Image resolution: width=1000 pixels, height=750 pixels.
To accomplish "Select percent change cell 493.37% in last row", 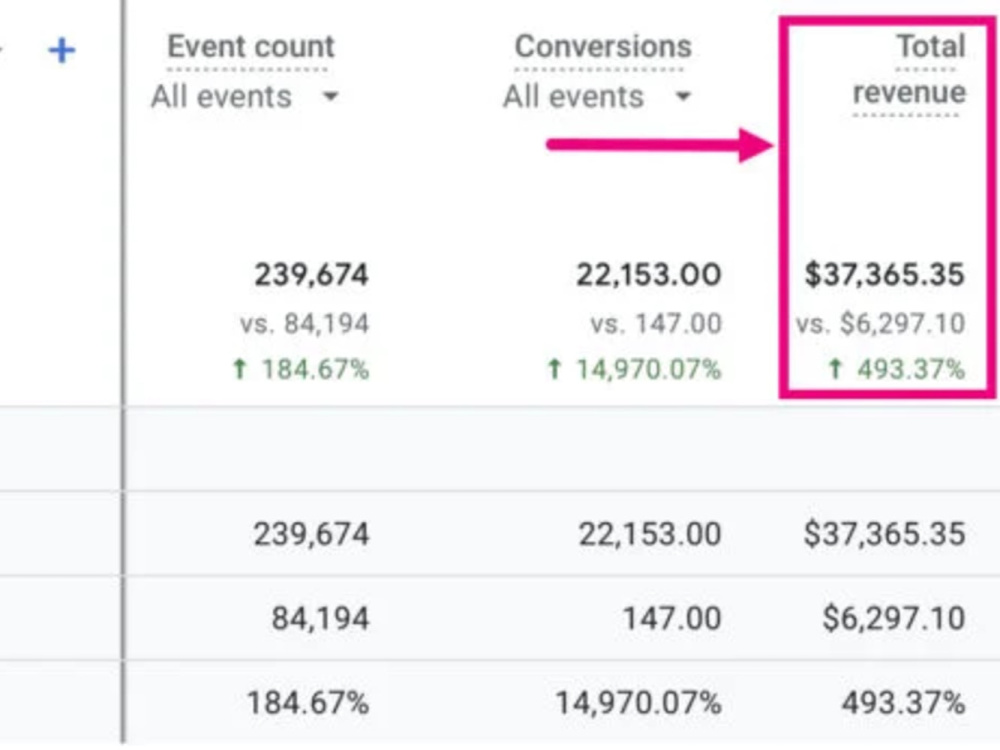I will tap(903, 703).
